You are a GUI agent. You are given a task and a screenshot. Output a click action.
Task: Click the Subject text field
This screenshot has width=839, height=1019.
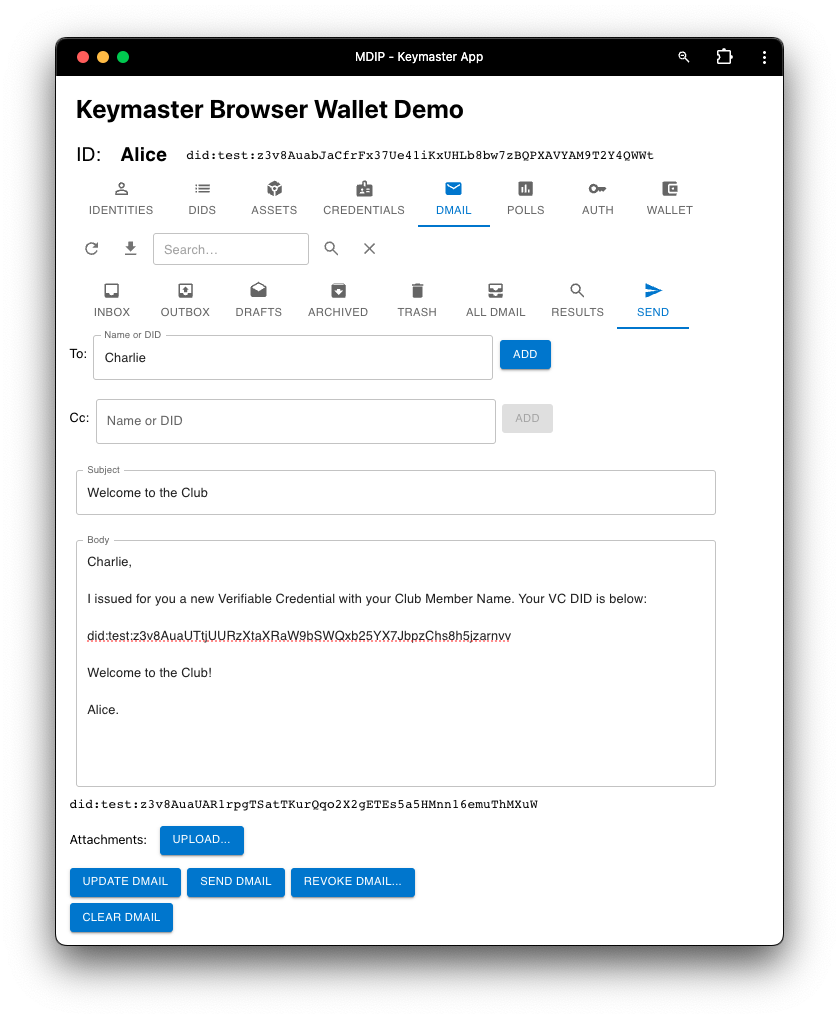pyautogui.click(x=395, y=493)
